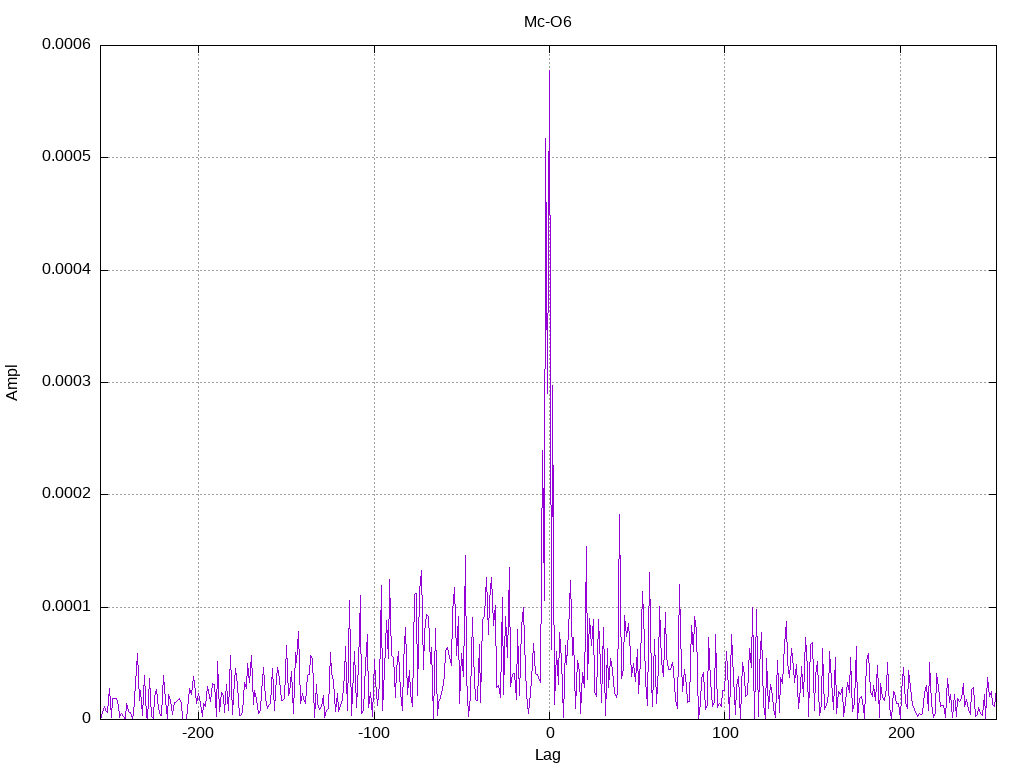Click the x-axis tick label 100

click(x=725, y=733)
